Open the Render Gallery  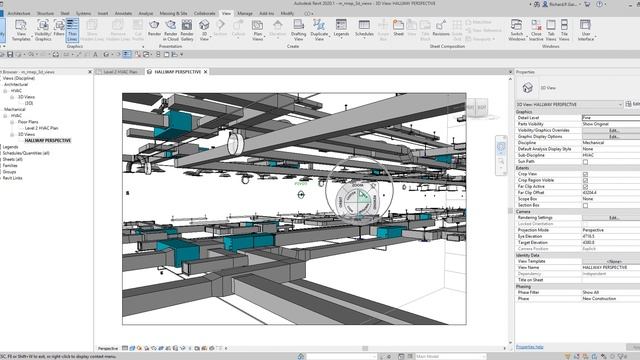187,30
